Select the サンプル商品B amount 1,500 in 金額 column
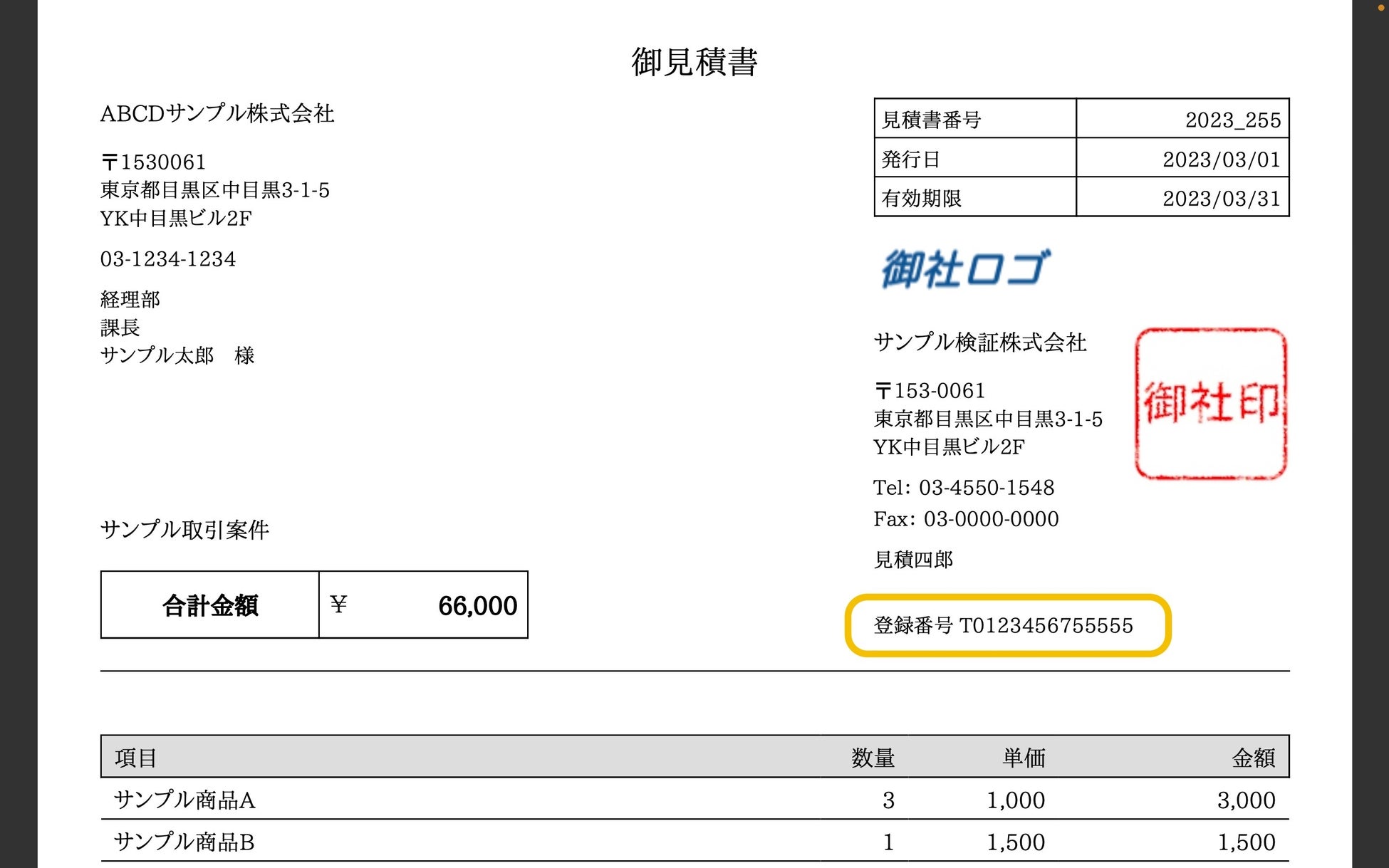 (x=1246, y=842)
